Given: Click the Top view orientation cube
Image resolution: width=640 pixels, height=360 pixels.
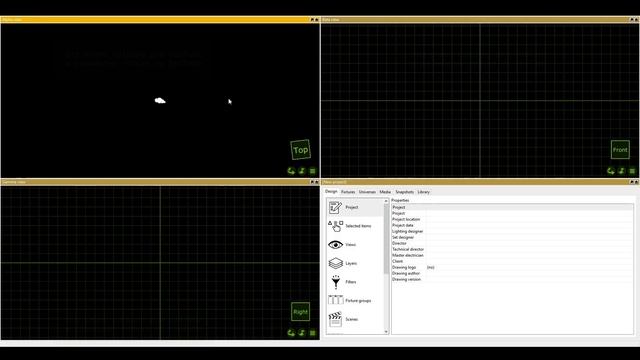Looking at the screenshot, I should coord(300,150).
